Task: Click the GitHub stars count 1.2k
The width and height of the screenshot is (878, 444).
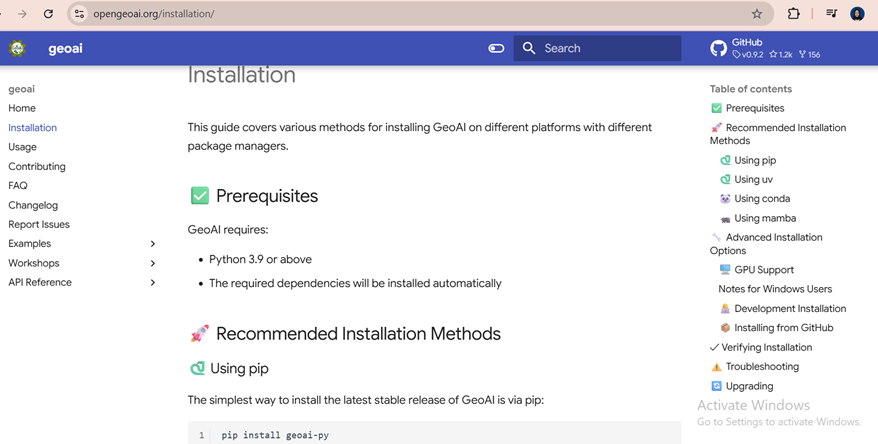Action: click(x=781, y=54)
